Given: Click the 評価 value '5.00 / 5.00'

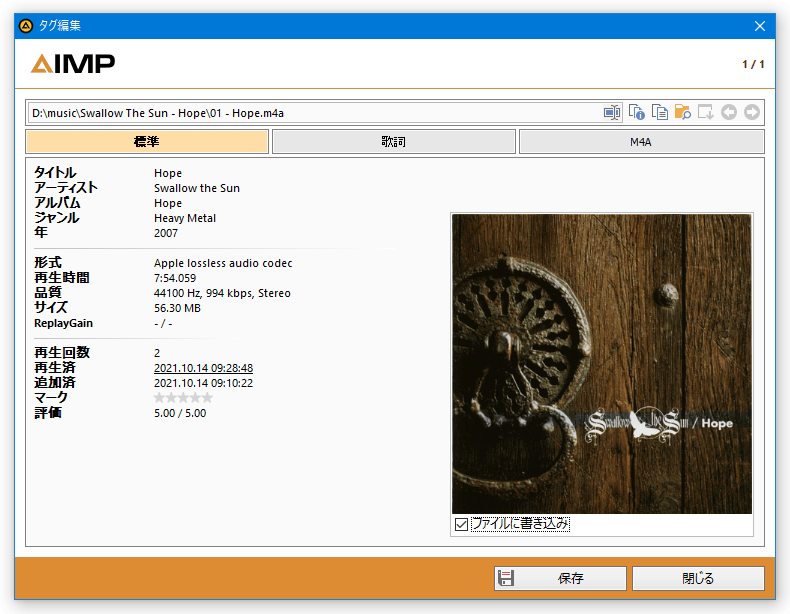Looking at the screenshot, I should click(x=180, y=413).
